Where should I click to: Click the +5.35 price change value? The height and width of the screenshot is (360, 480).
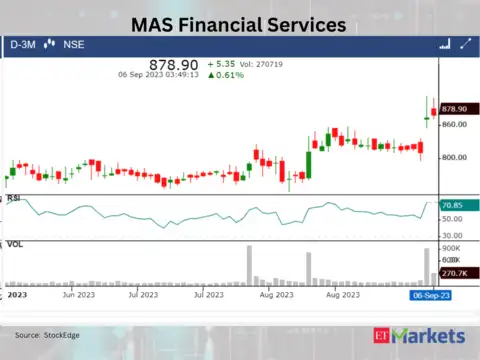pos(221,64)
